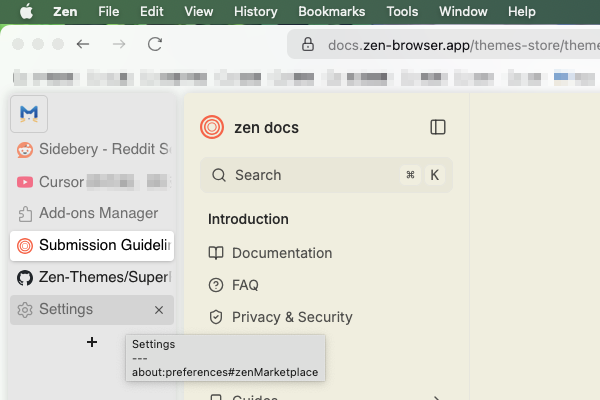Click the Reddit favicon on Sidebery tab

(25, 150)
